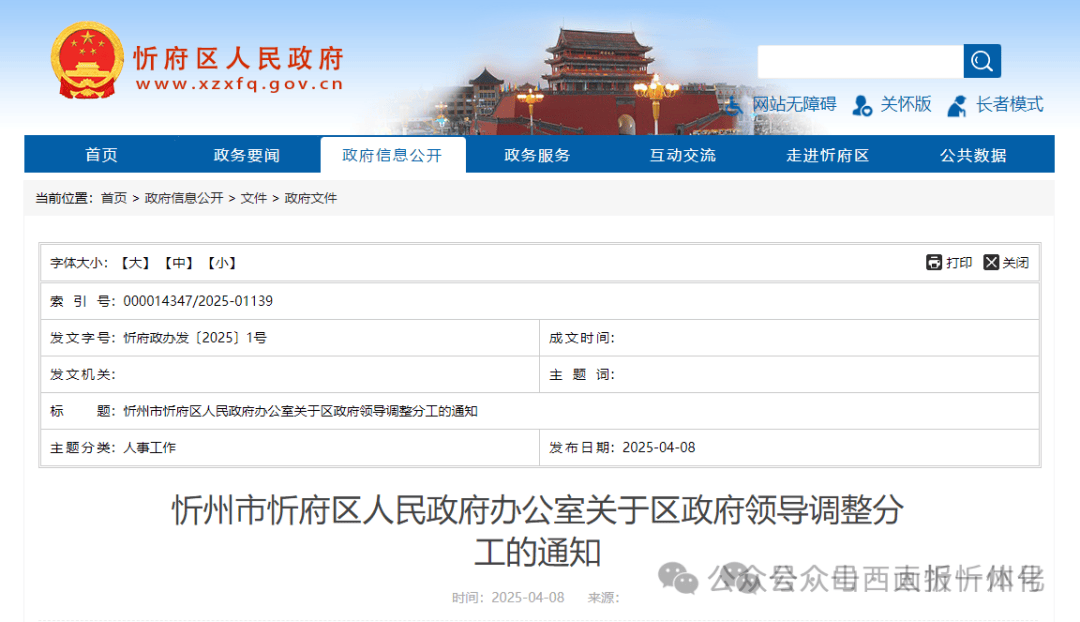Switch to the 首页 navigation tab

[100, 154]
